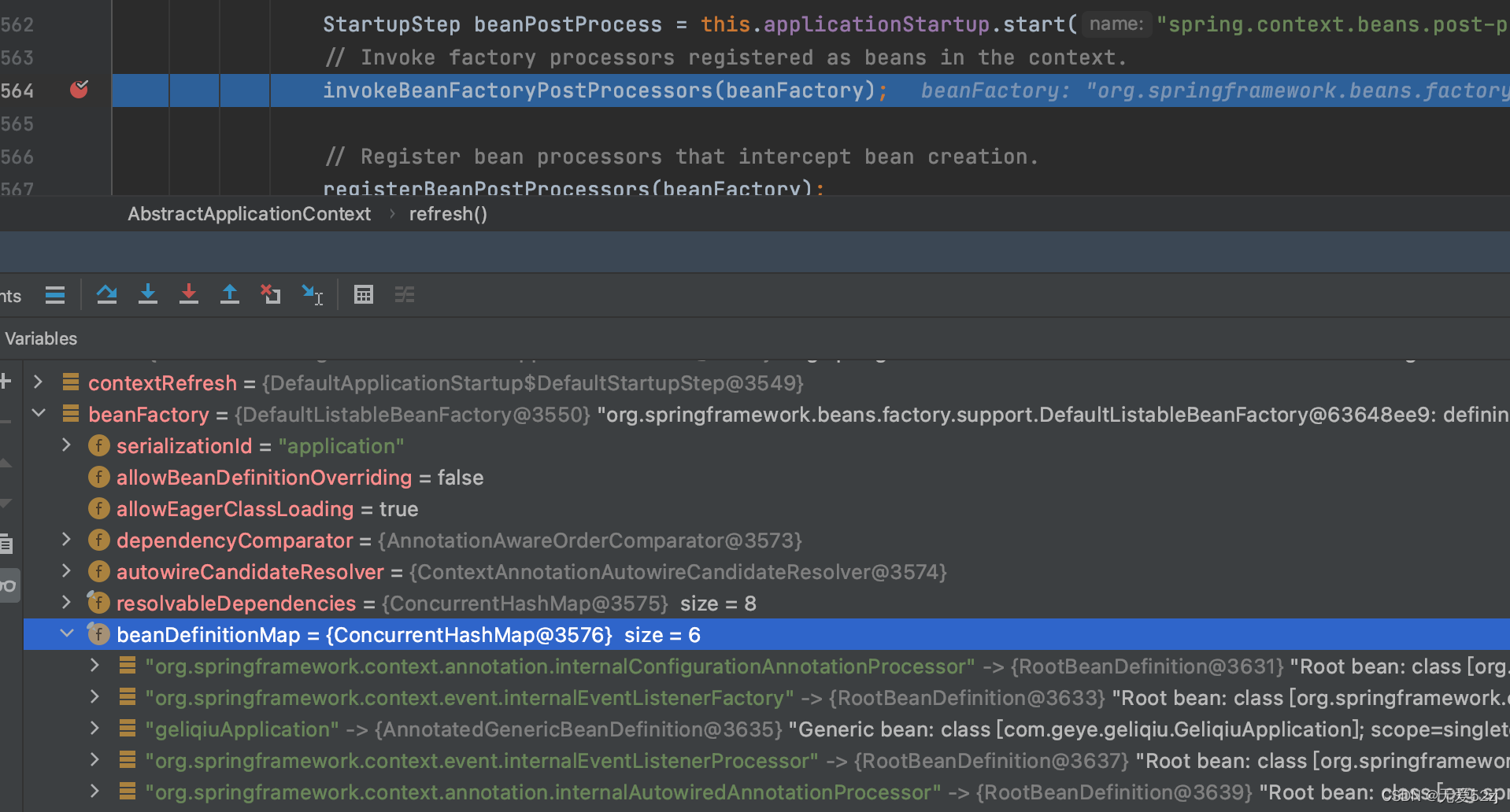Select the resolvableDependencies size = 8 text
Viewport: 1510px width, 812px height.
pyautogui.click(x=718, y=603)
